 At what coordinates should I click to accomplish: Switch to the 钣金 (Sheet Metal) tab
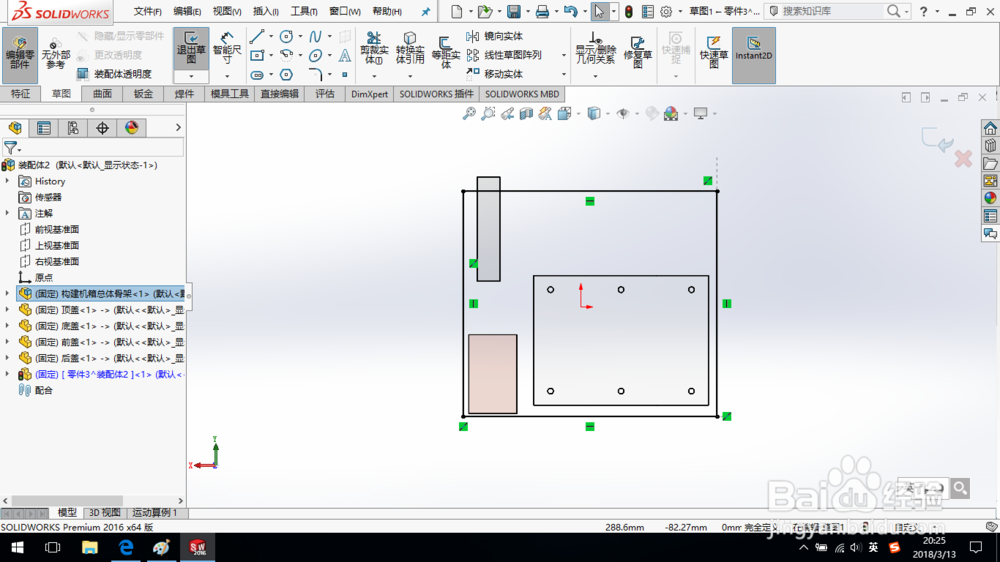click(143, 94)
